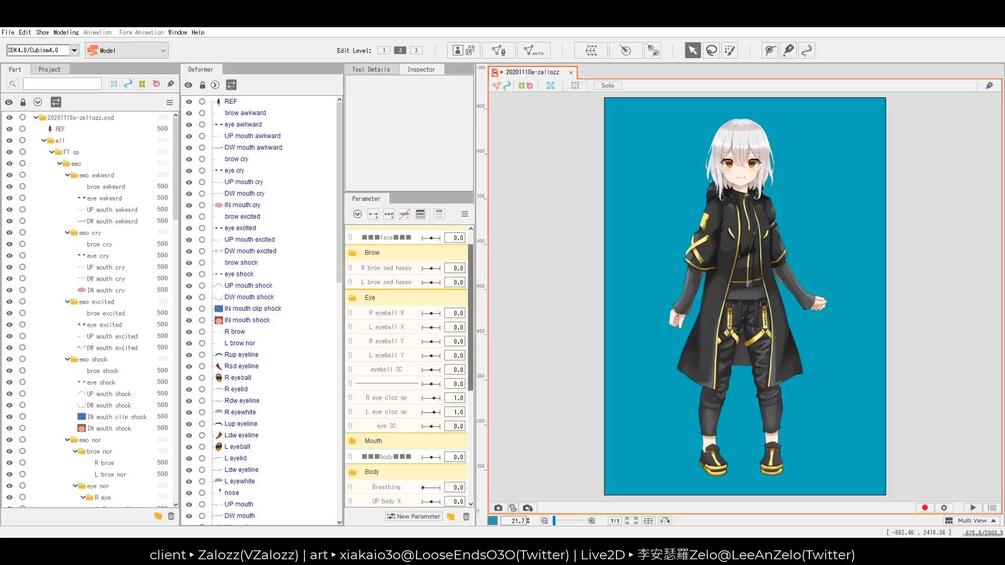Click the Solo button above the canvas
The image size is (1005, 565).
click(608, 85)
